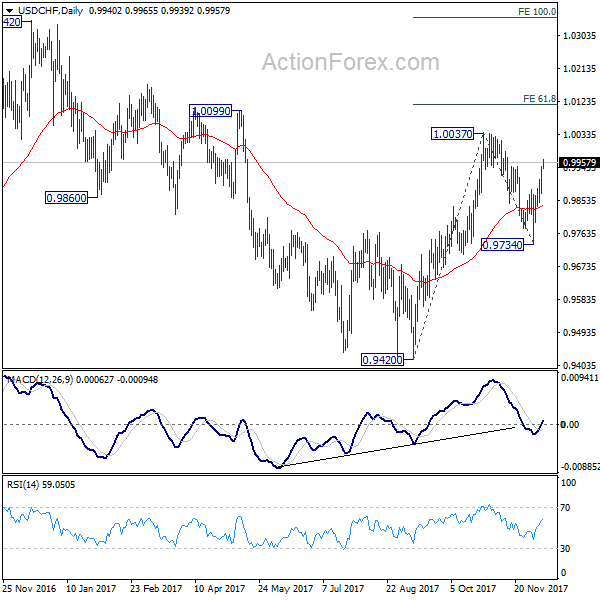This screenshot has width=600, height=600.
Task: Click the 0.94935 price axis value
Action: pyautogui.click(x=579, y=332)
